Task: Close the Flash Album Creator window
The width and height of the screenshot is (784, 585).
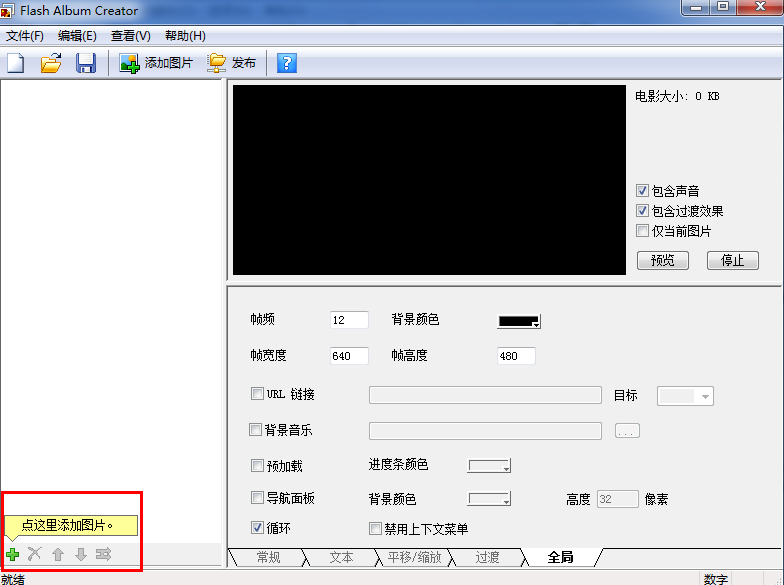Action: coord(760,8)
